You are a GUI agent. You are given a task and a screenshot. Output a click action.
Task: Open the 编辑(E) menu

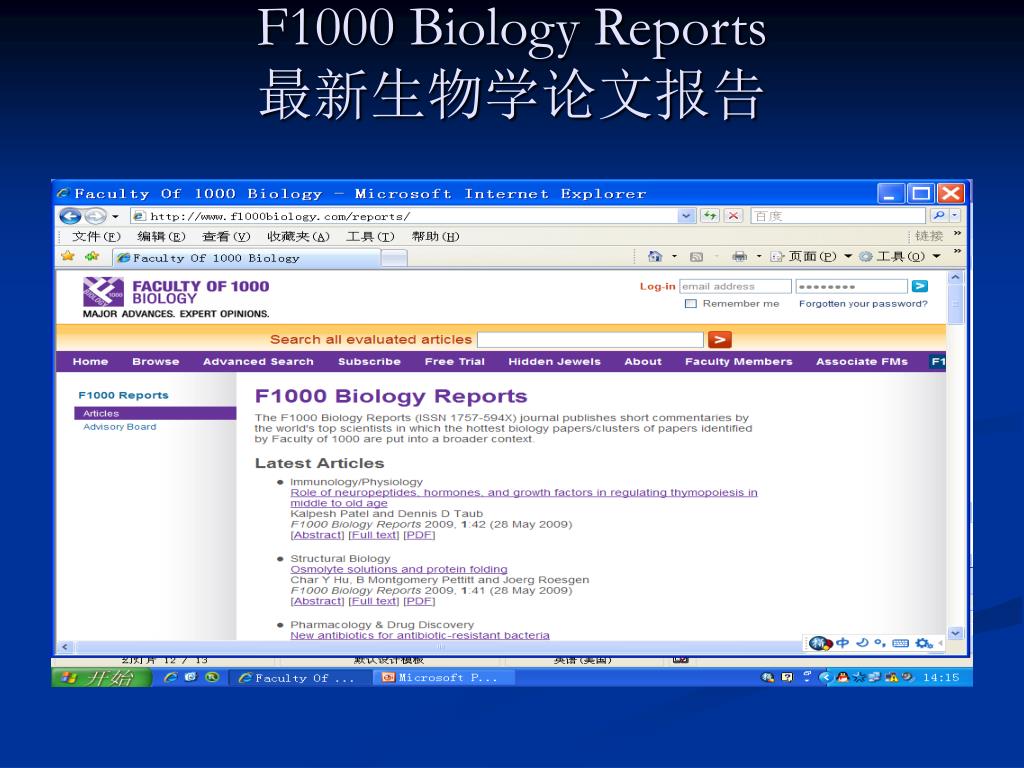coord(161,236)
